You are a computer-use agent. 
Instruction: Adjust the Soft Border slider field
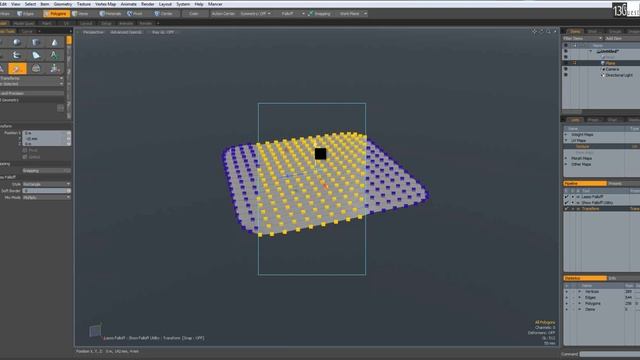47,191
